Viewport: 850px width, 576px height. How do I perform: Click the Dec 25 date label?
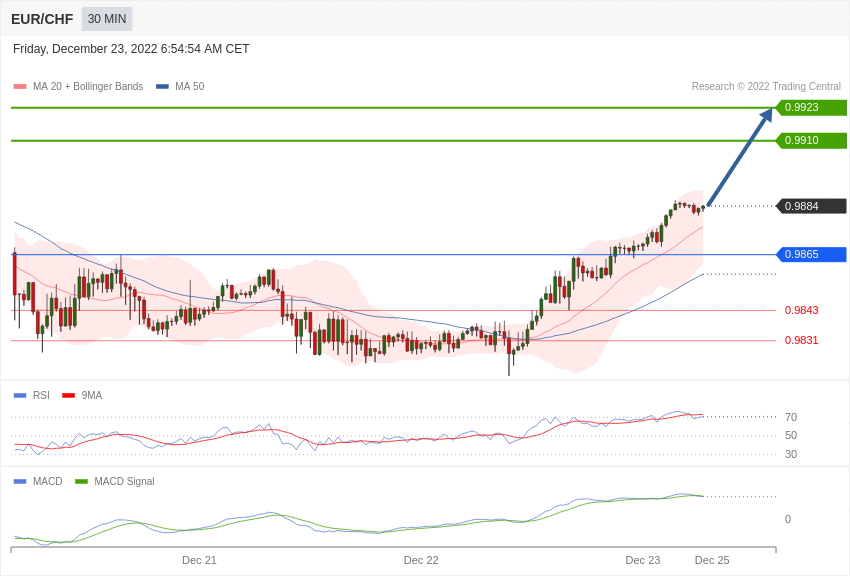(712, 560)
